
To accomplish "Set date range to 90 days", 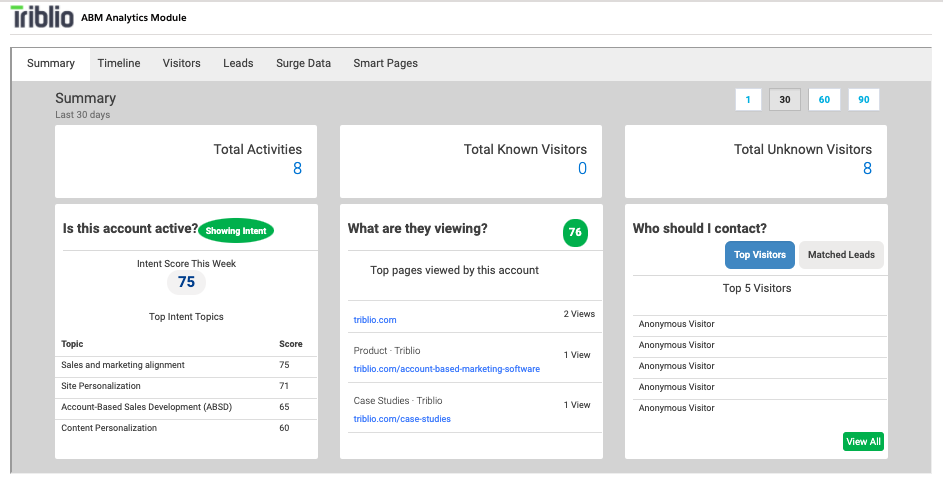I will click(864, 100).
